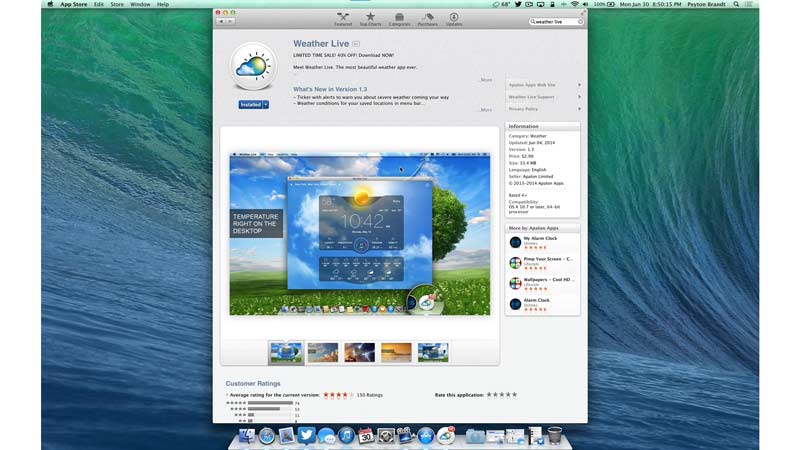Image resolution: width=800 pixels, height=450 pixels.
Task: Open the Store menu
Action: pyautogui.click(x=117, y=4)
